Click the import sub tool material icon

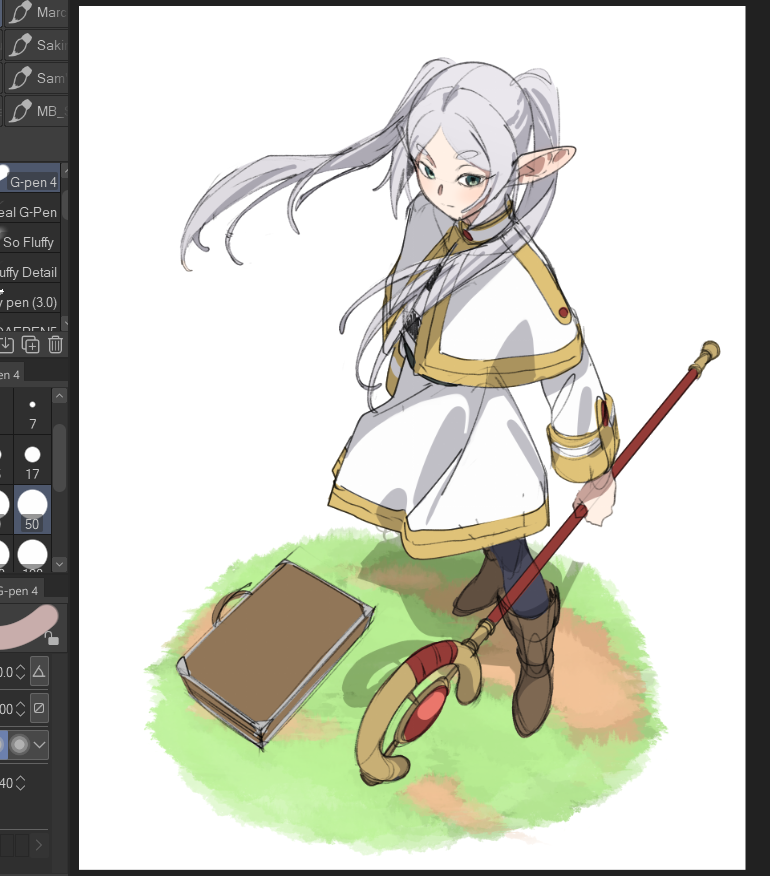(x=7, y=345)
